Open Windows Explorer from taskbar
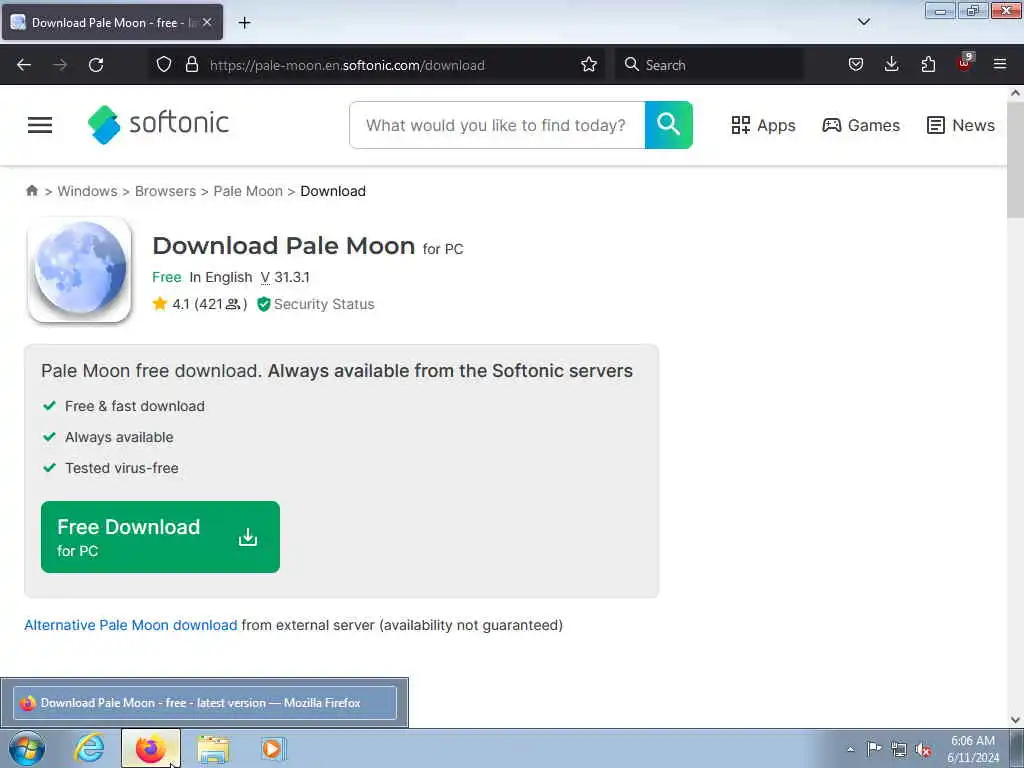1024x768 pixels. [x=213, y=748]
